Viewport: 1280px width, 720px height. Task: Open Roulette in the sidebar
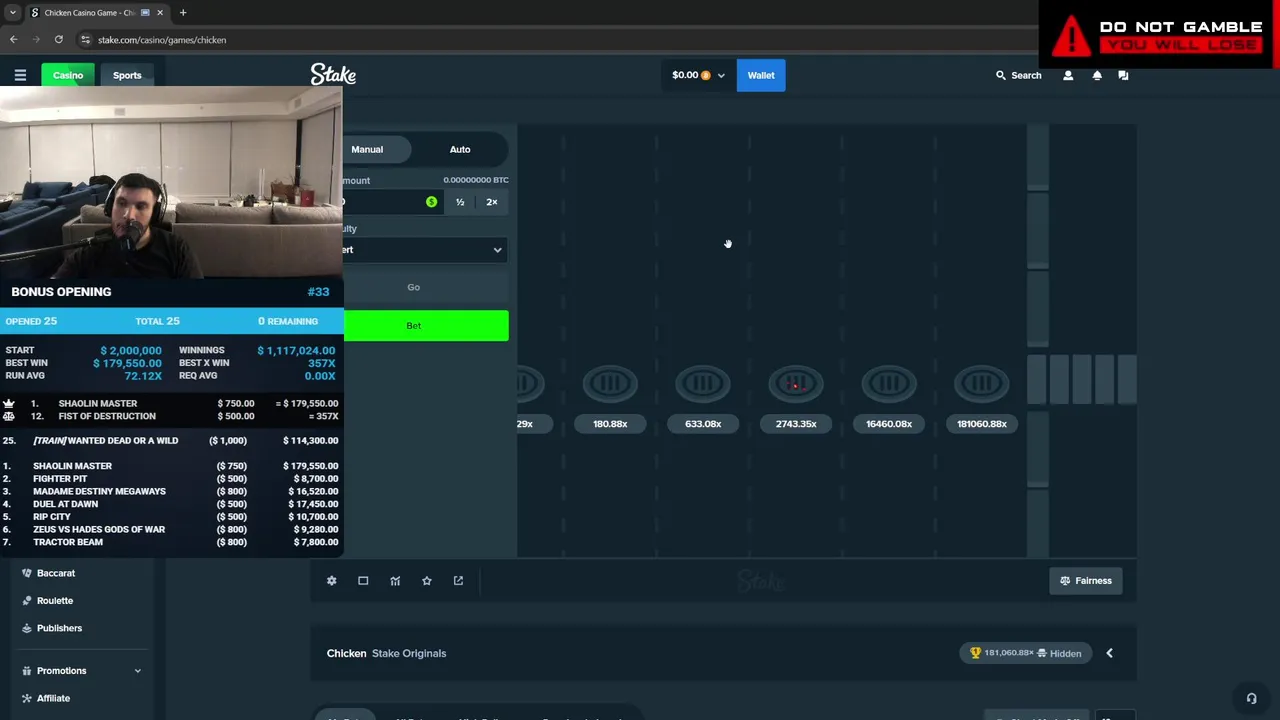coord(55,601)
